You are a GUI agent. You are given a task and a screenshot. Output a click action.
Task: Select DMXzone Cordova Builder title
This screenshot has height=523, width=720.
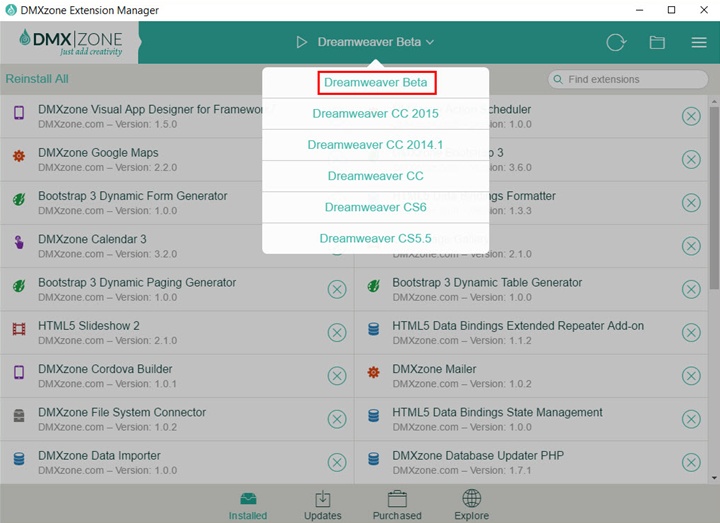(x=105, y=369)
